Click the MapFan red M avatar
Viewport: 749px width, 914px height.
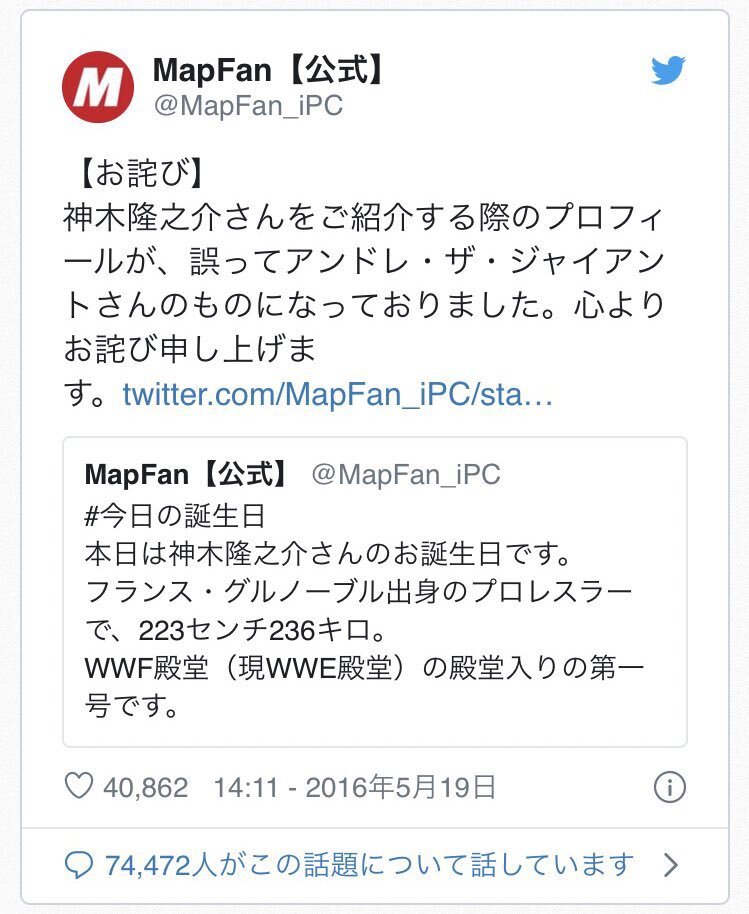click(x=97, y=87)
